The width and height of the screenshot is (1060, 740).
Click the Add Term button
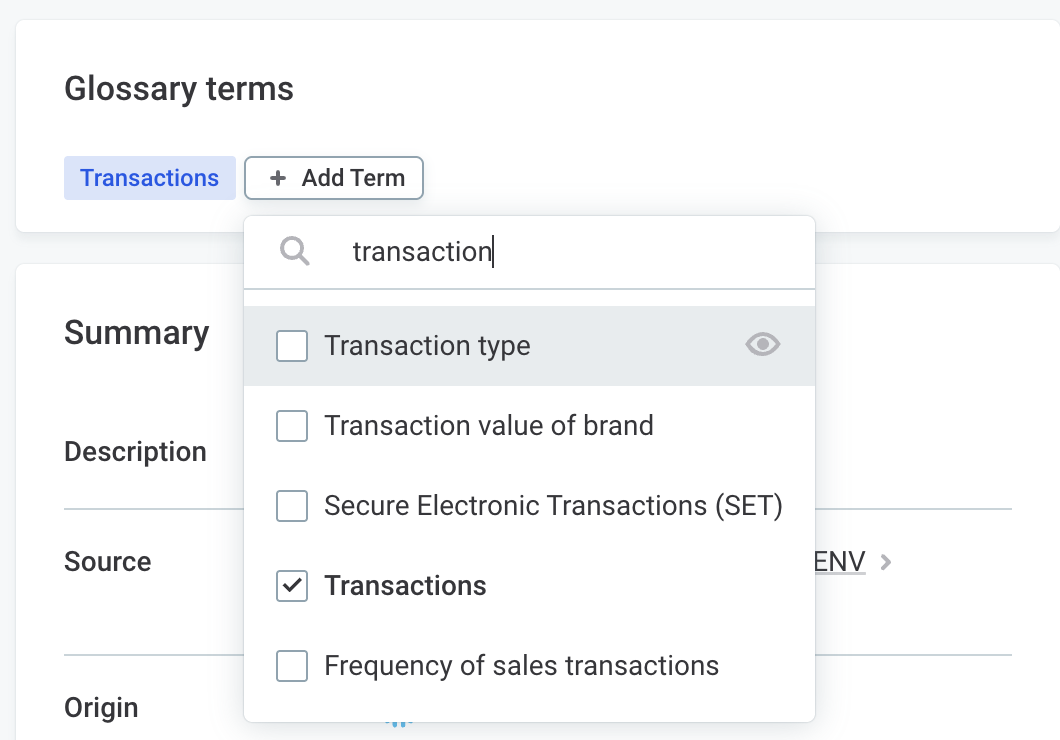(334, 178)
